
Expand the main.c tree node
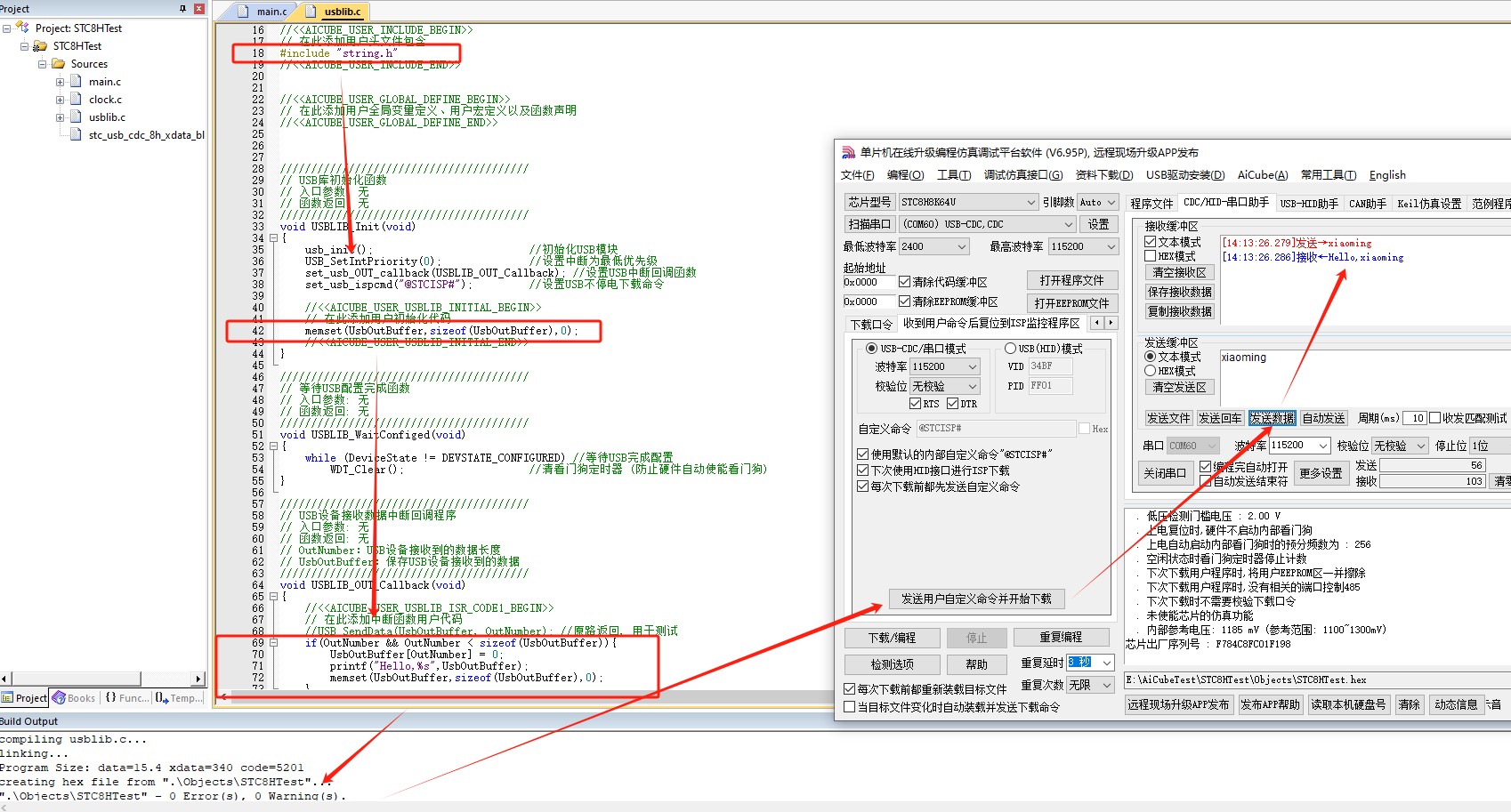click(x=60, y=82)
